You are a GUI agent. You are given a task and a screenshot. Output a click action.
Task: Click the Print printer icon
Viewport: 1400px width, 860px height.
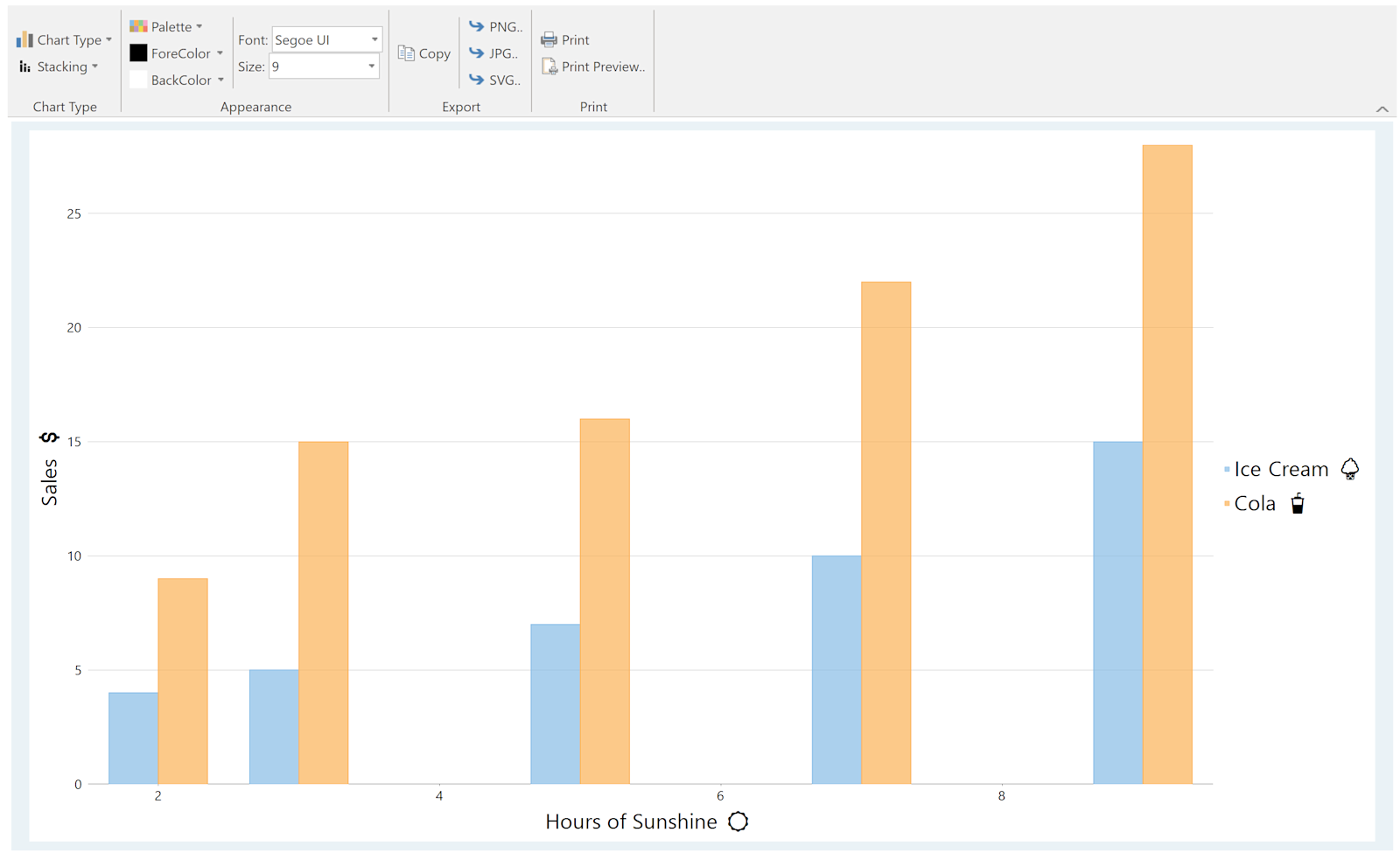point(549,39)
